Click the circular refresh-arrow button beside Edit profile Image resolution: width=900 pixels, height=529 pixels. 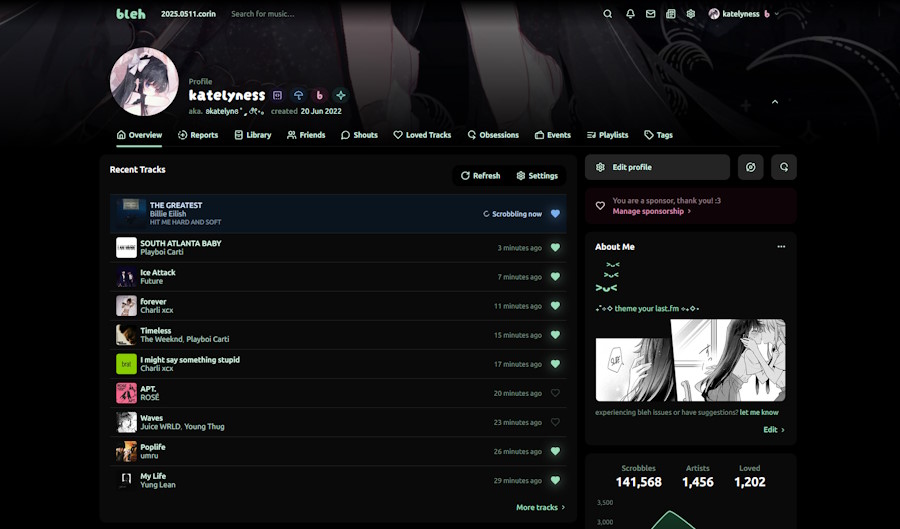784,167
